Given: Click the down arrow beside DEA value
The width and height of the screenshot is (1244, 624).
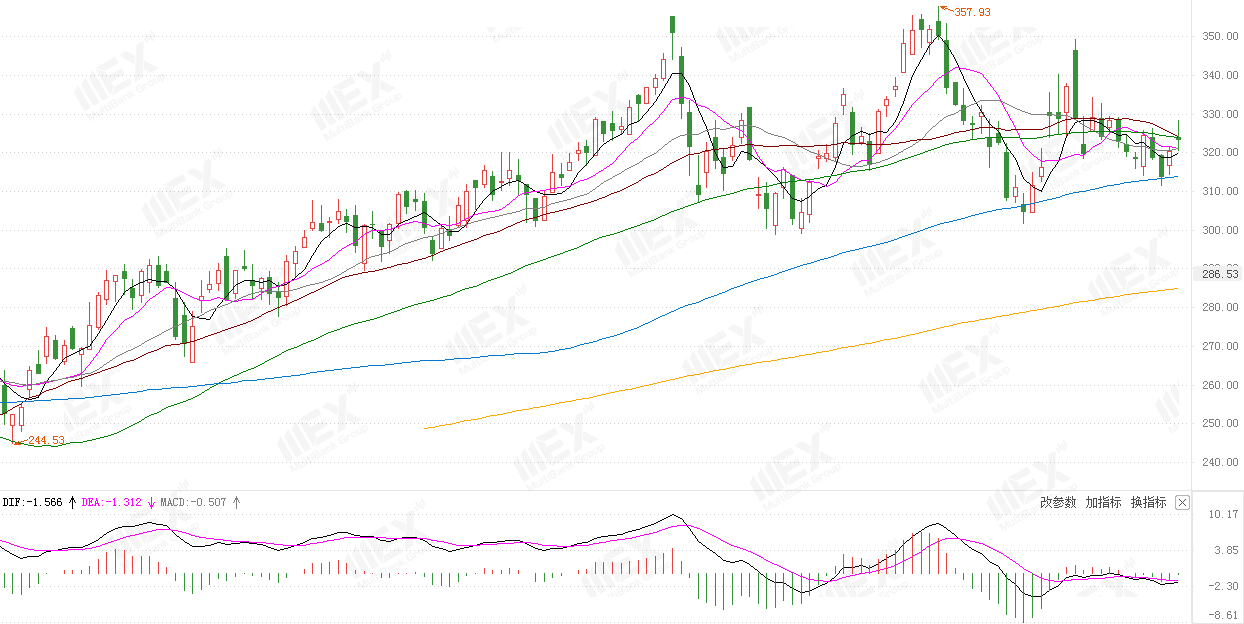Looking at the screenshot, I should pyautogui.click(x=152, y=502).
